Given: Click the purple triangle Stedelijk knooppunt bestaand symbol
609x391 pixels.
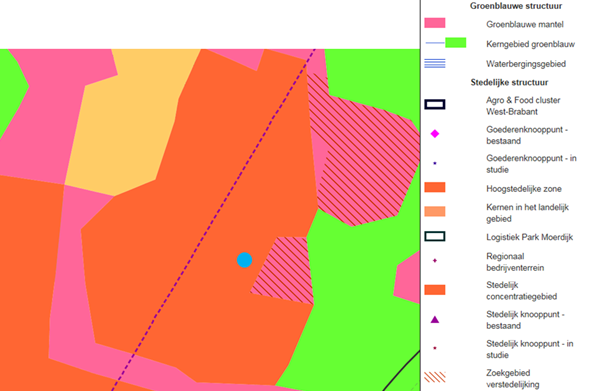Looking at the screenshot, I should (435, 320).
